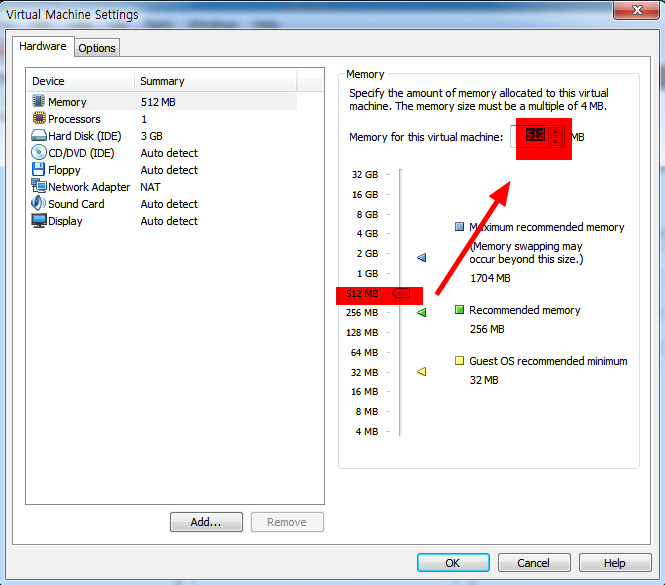The image size is (665, 585).
Task: Click the blue maximum recommended memory marker
Action: [x=421, y=257]
